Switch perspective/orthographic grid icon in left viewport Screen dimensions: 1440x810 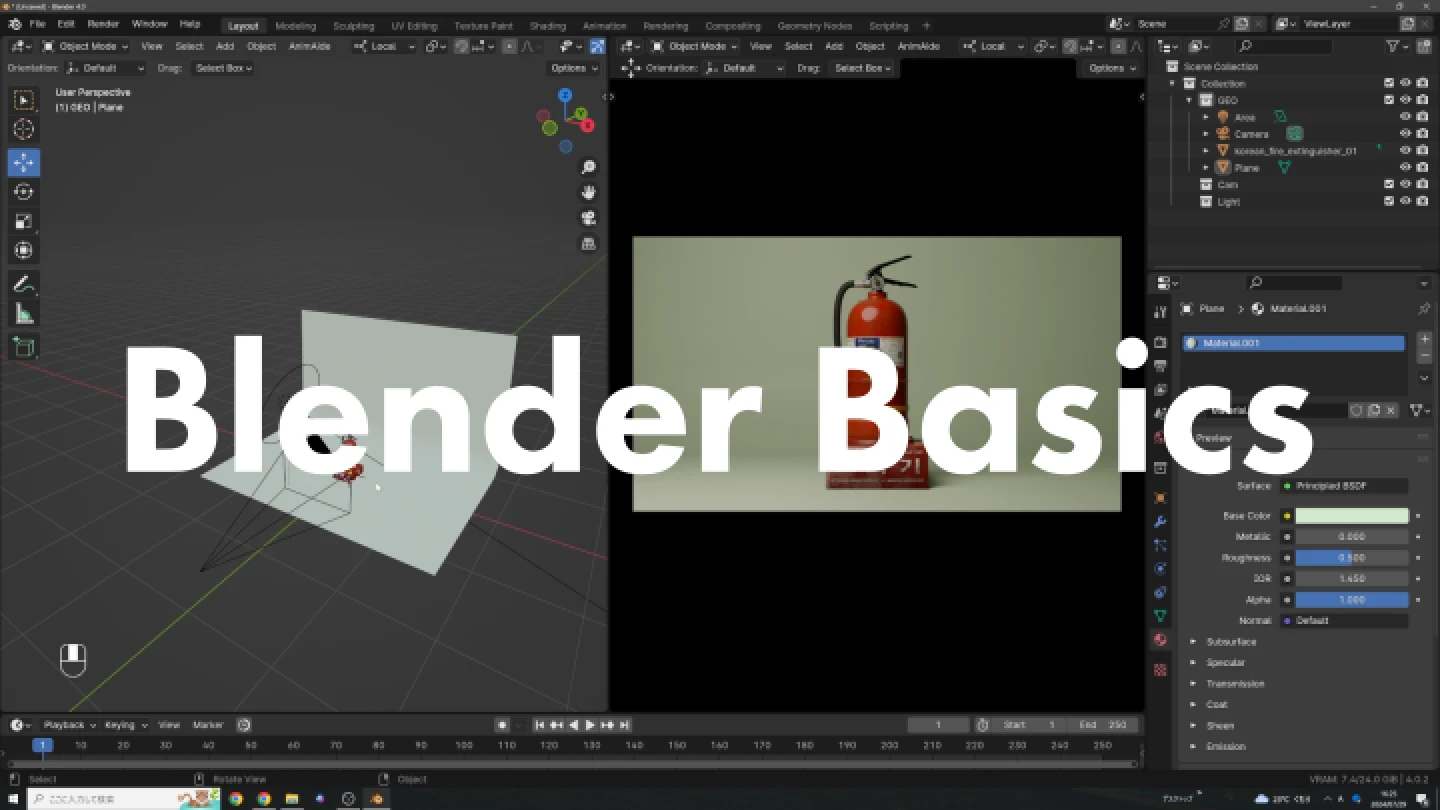[x=589, y=244]
